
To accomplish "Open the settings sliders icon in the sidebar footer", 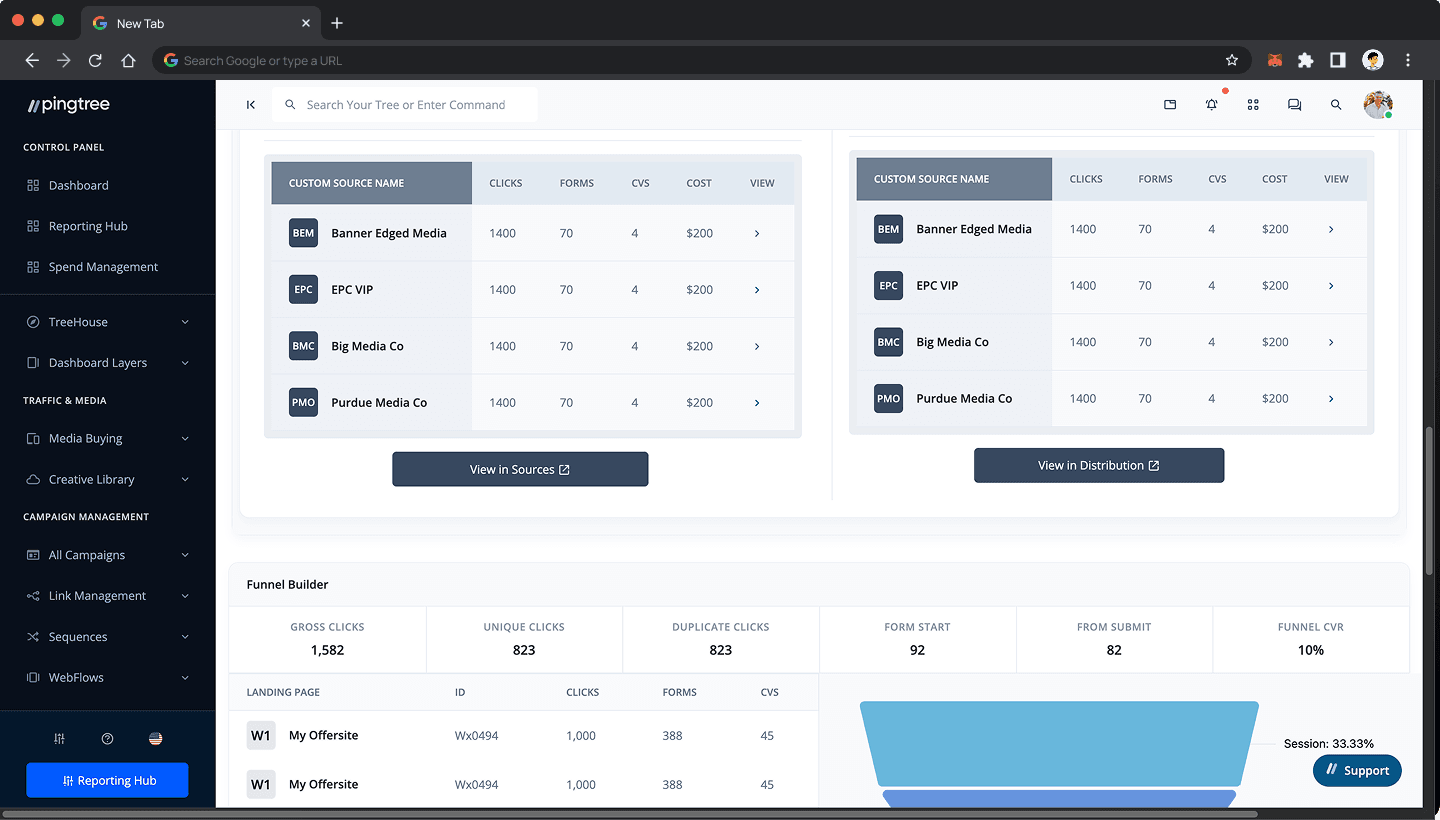I will [59, 738].
